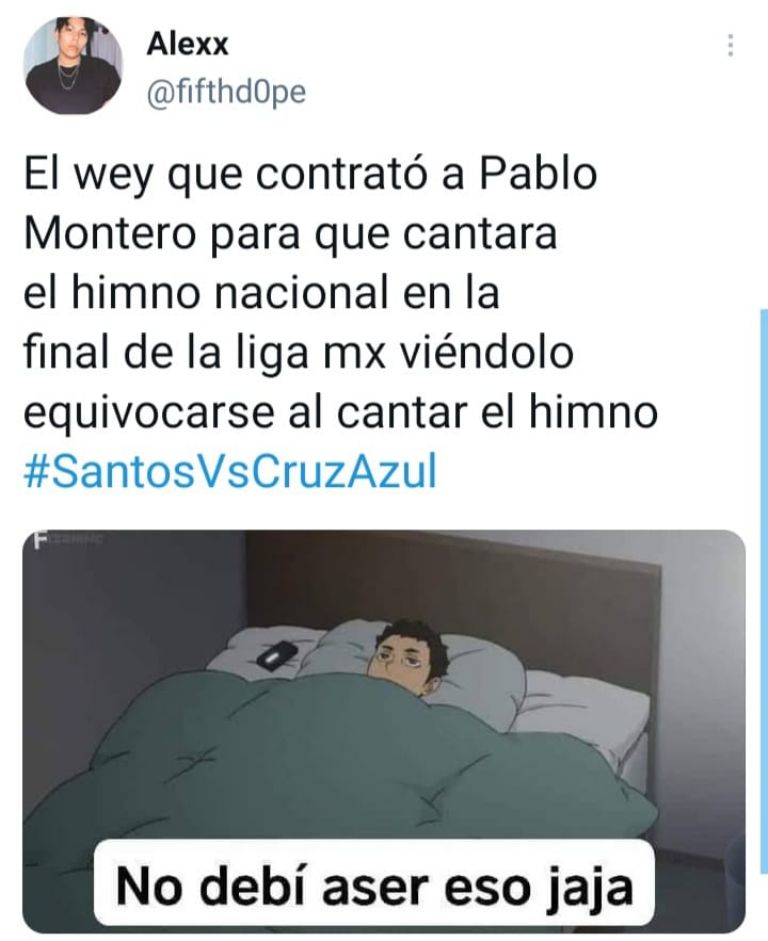Image resolution: width=768 pixels, height=941 pixels.
Task: Open the three-dot more options menu
Action: pos(730,46)
